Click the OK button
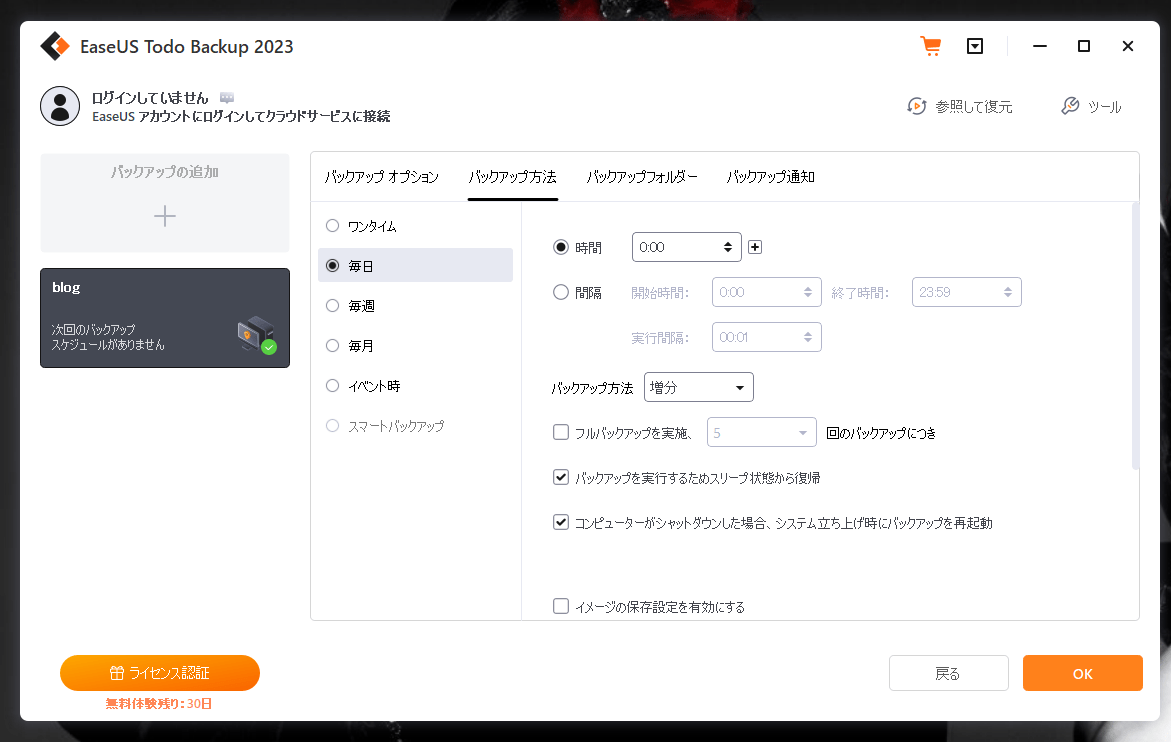The image size is (1171, 742). (1082, 673)
